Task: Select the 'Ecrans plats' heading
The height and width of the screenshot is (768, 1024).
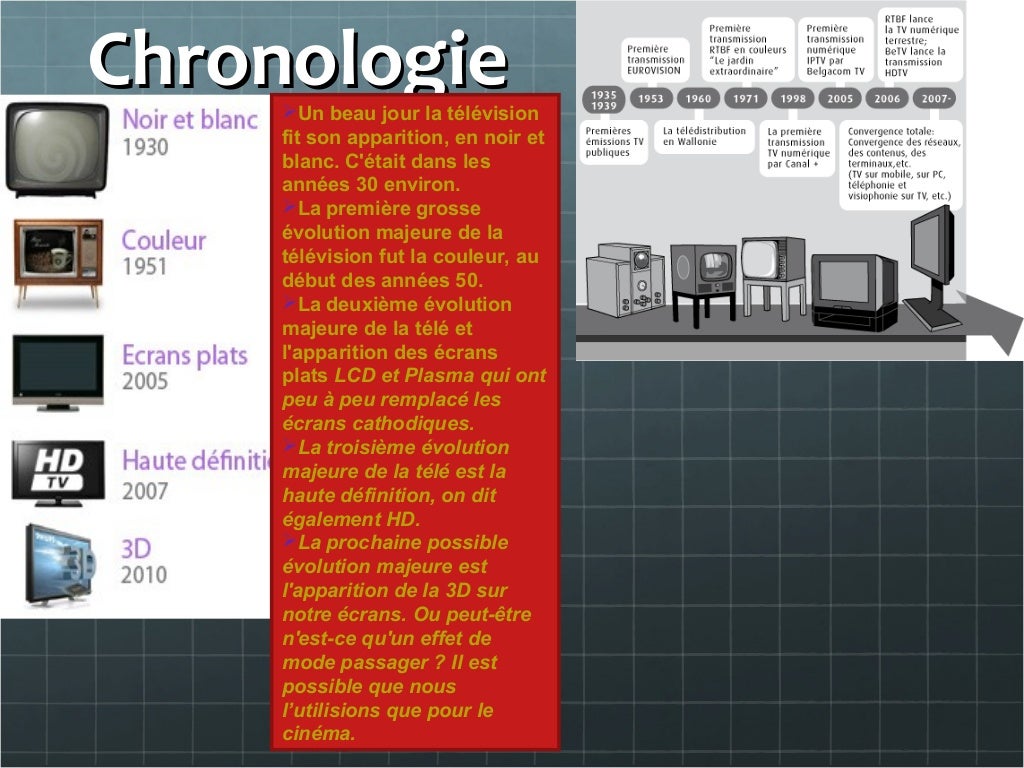Action: tap(185, 355)
